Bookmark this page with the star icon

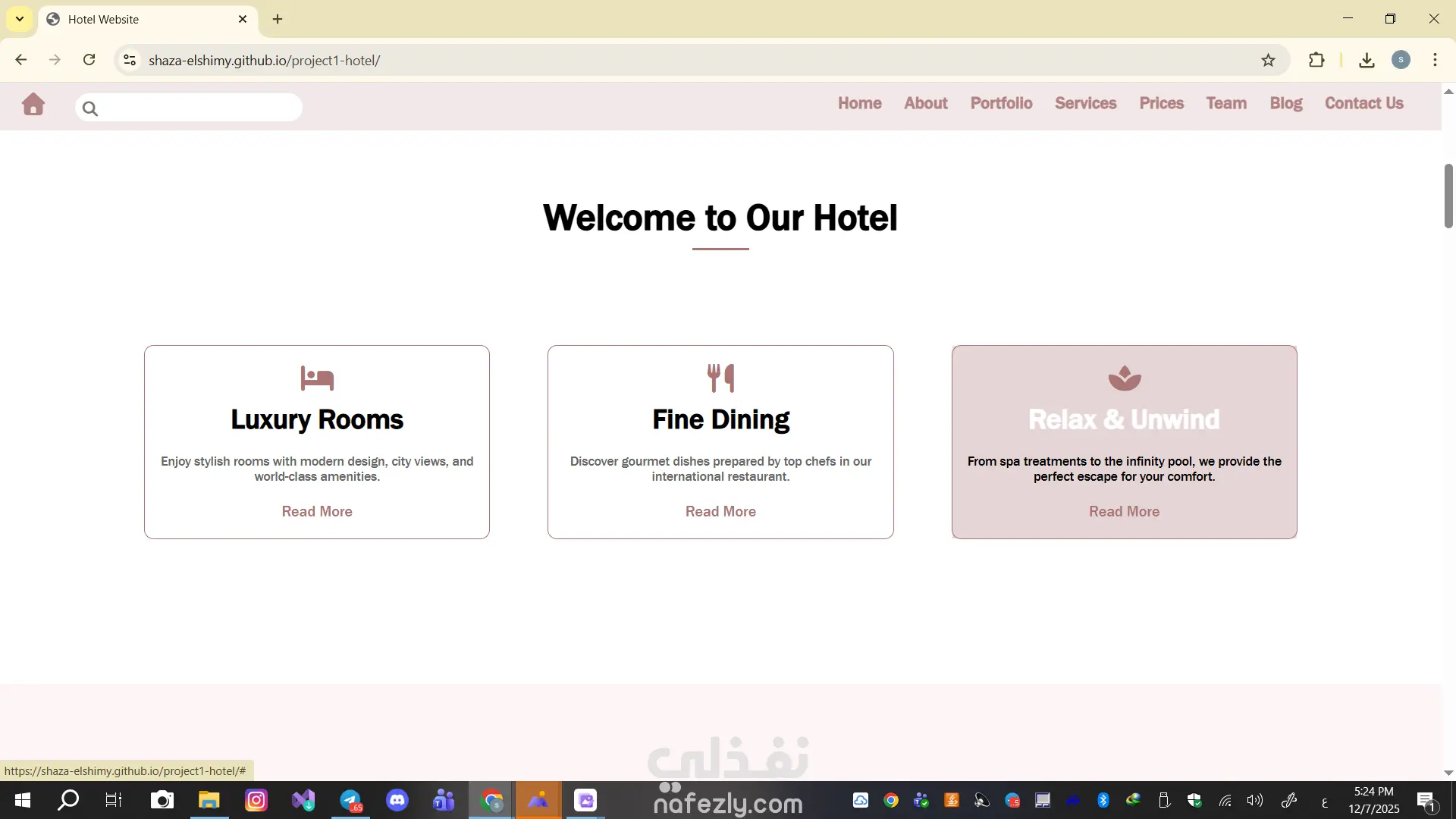point(1268,61)
